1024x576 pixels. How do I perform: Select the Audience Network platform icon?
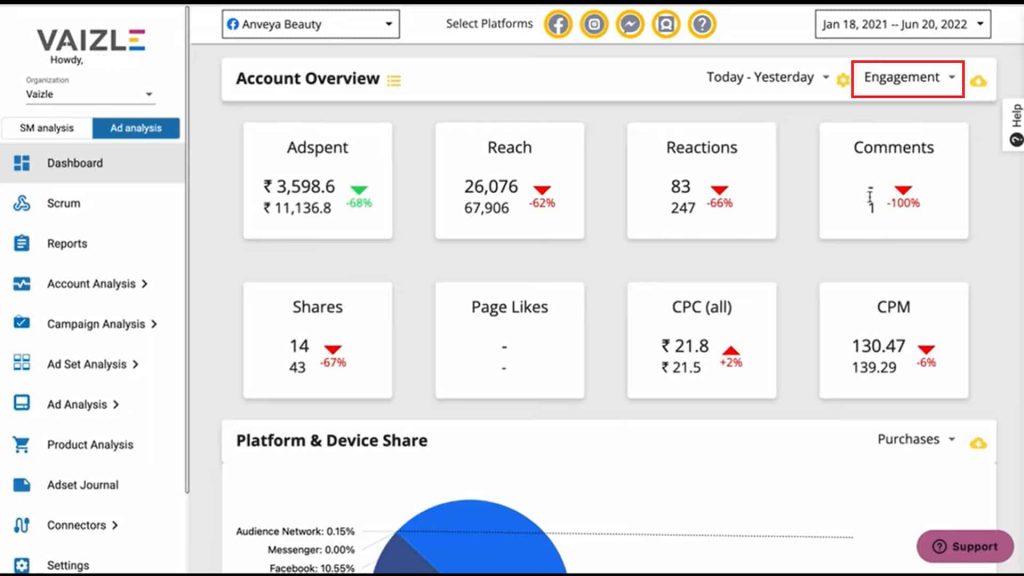[665, 24]
